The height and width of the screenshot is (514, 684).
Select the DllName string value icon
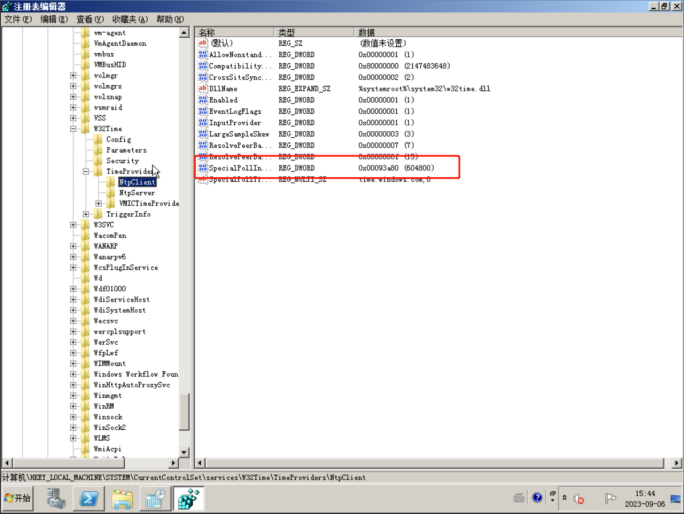point(203,89)
